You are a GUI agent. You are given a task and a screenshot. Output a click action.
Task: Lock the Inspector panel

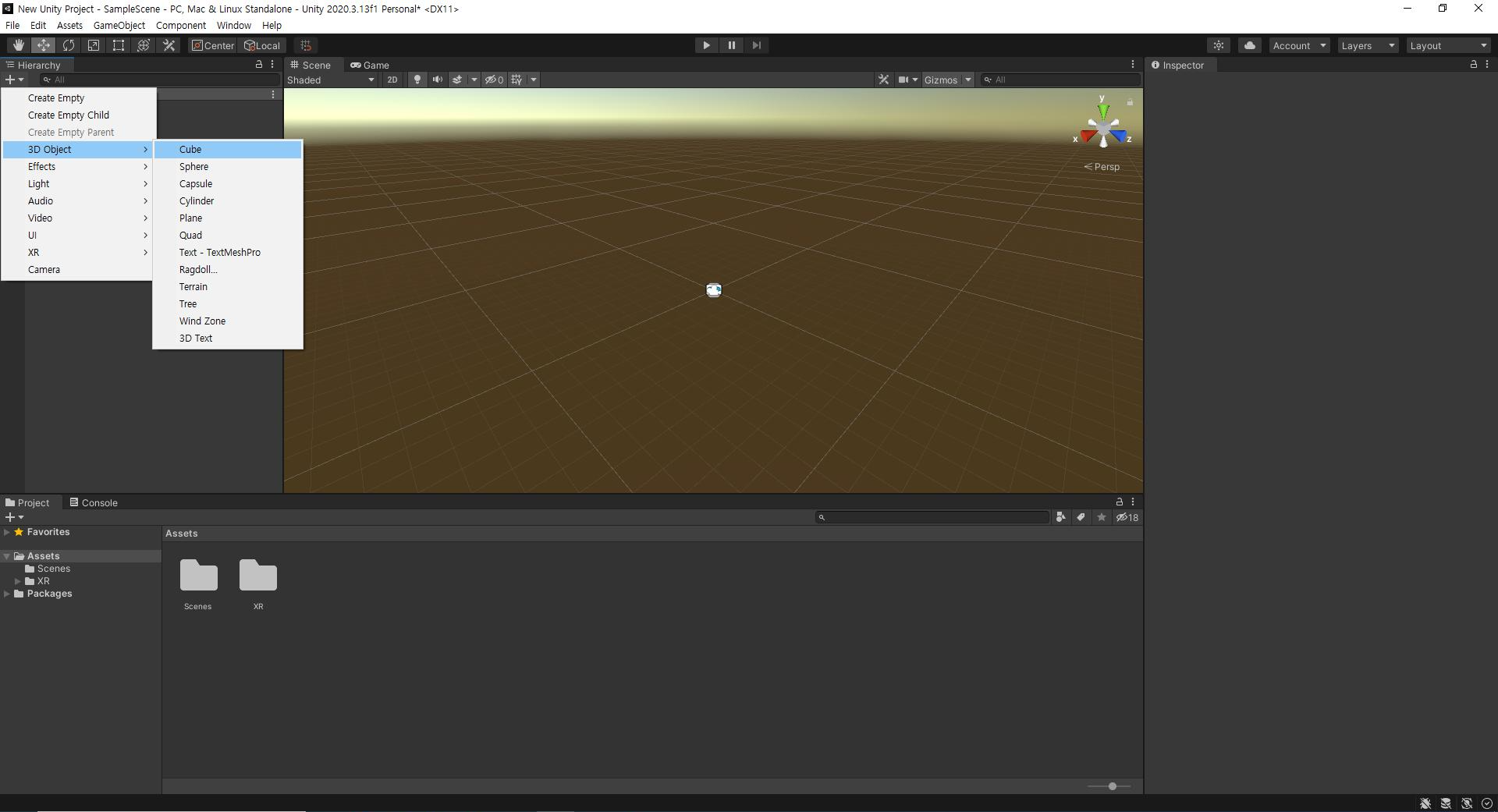click(1473, 65)
